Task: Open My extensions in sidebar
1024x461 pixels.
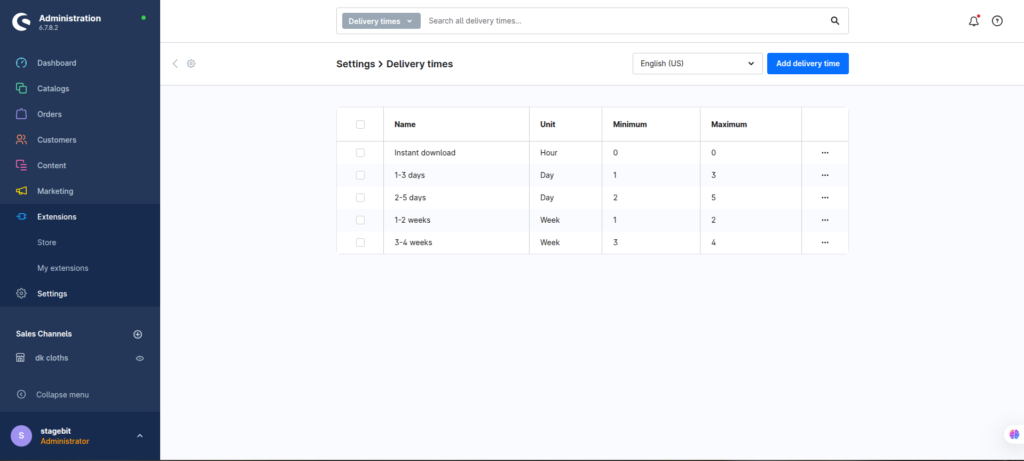Action: tap(63, 268)
